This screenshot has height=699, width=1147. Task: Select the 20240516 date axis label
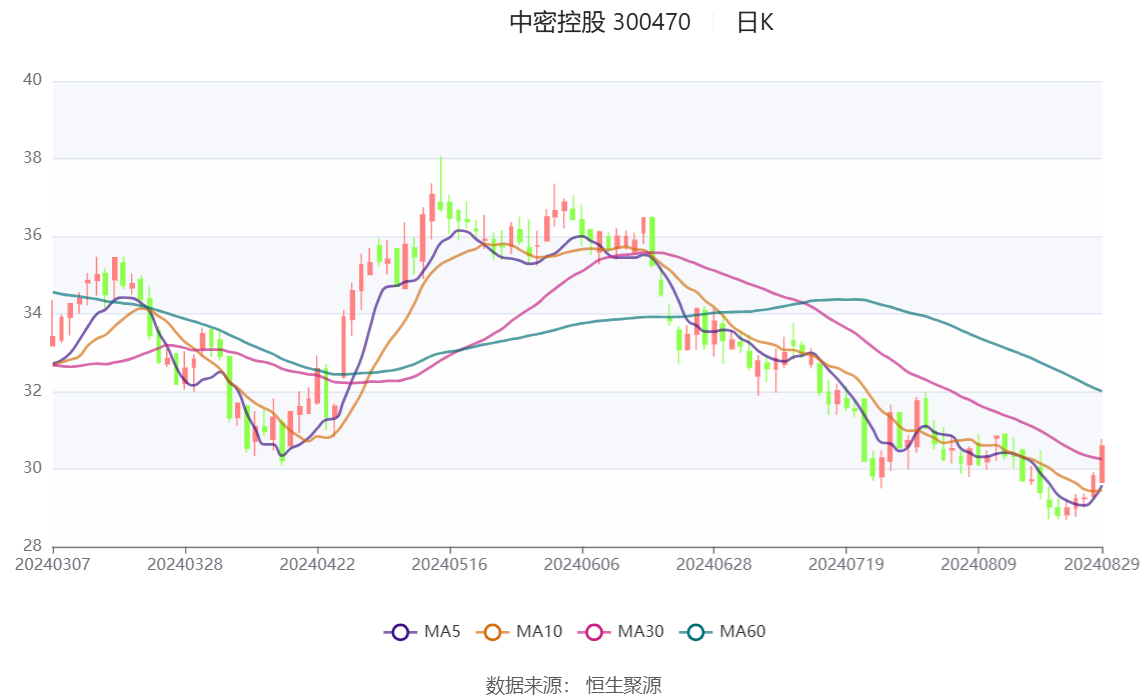[x=449, y=564]
